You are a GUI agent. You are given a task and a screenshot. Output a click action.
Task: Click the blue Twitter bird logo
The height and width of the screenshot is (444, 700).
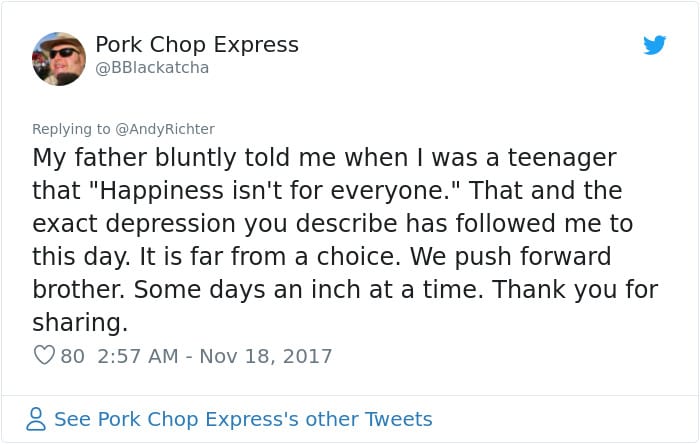(x=654, y=45)
